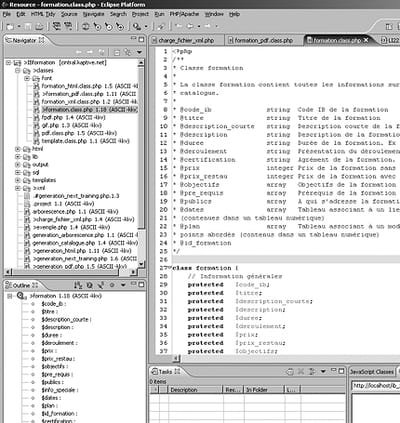Viewport: 400px width, 423px height.
Task: Toggle Sort alphabetically in Outline toolbar
Action: tap(78, 285)
